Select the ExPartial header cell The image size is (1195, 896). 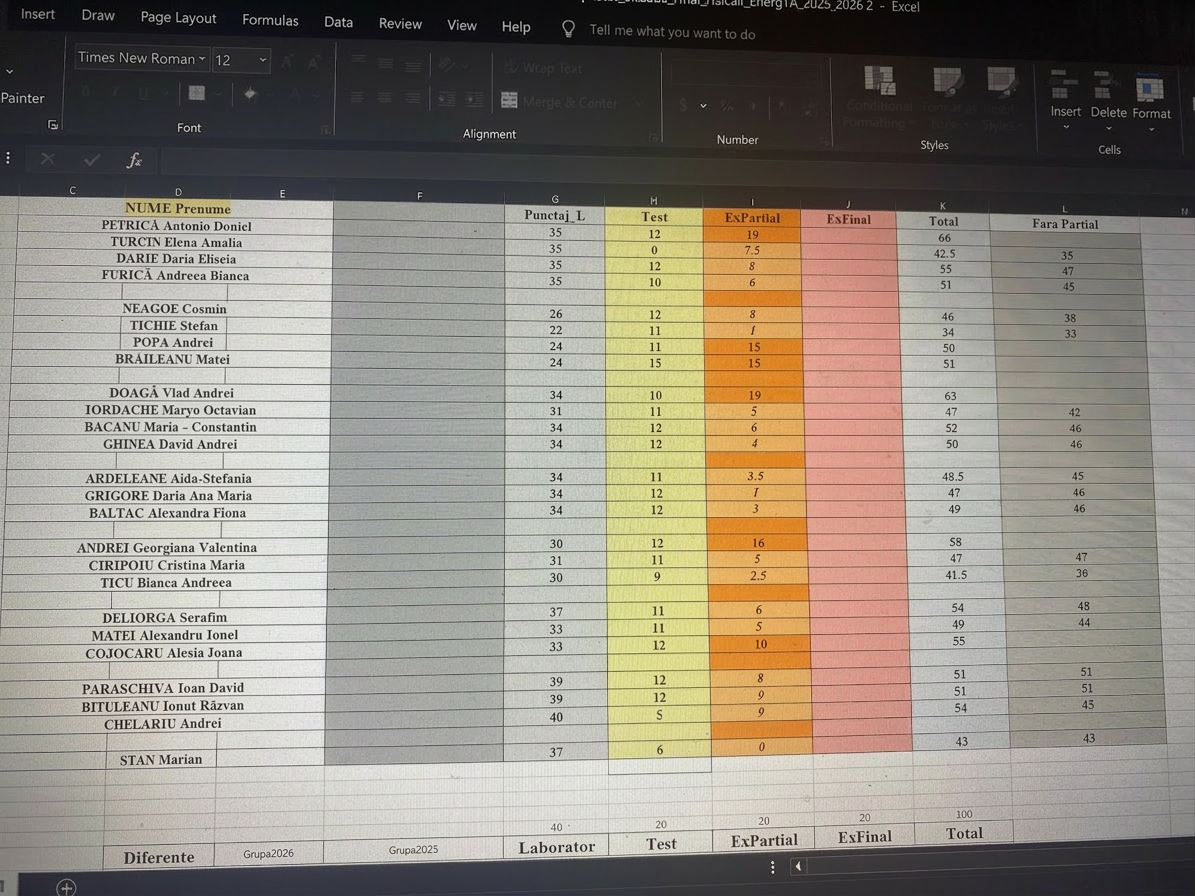pyautogui.click(x=751, y=217)
